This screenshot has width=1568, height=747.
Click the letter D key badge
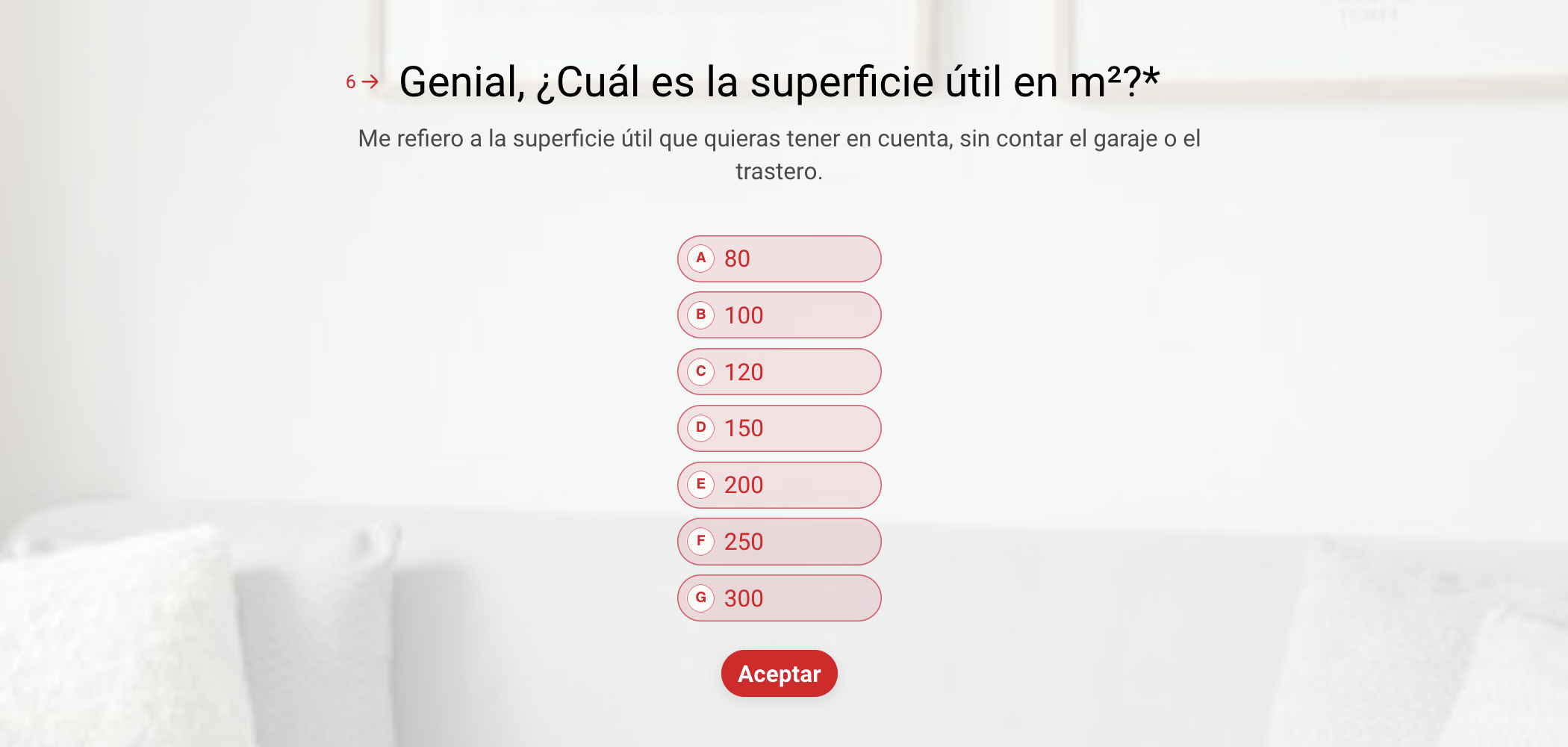pos(700,428)
